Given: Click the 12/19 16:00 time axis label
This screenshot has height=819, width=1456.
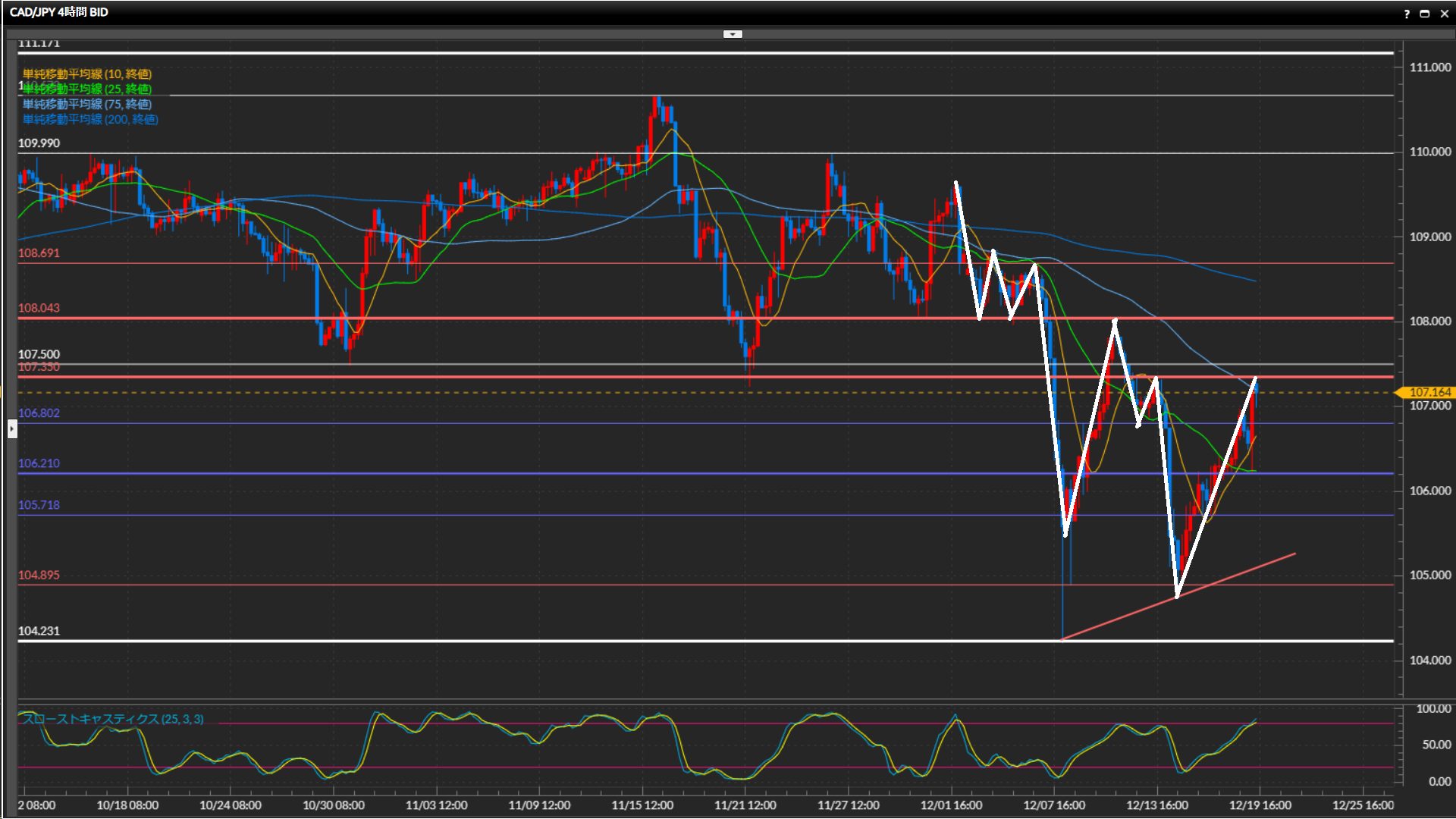Looking at the screenshot, I should [x=1260, y=805].
